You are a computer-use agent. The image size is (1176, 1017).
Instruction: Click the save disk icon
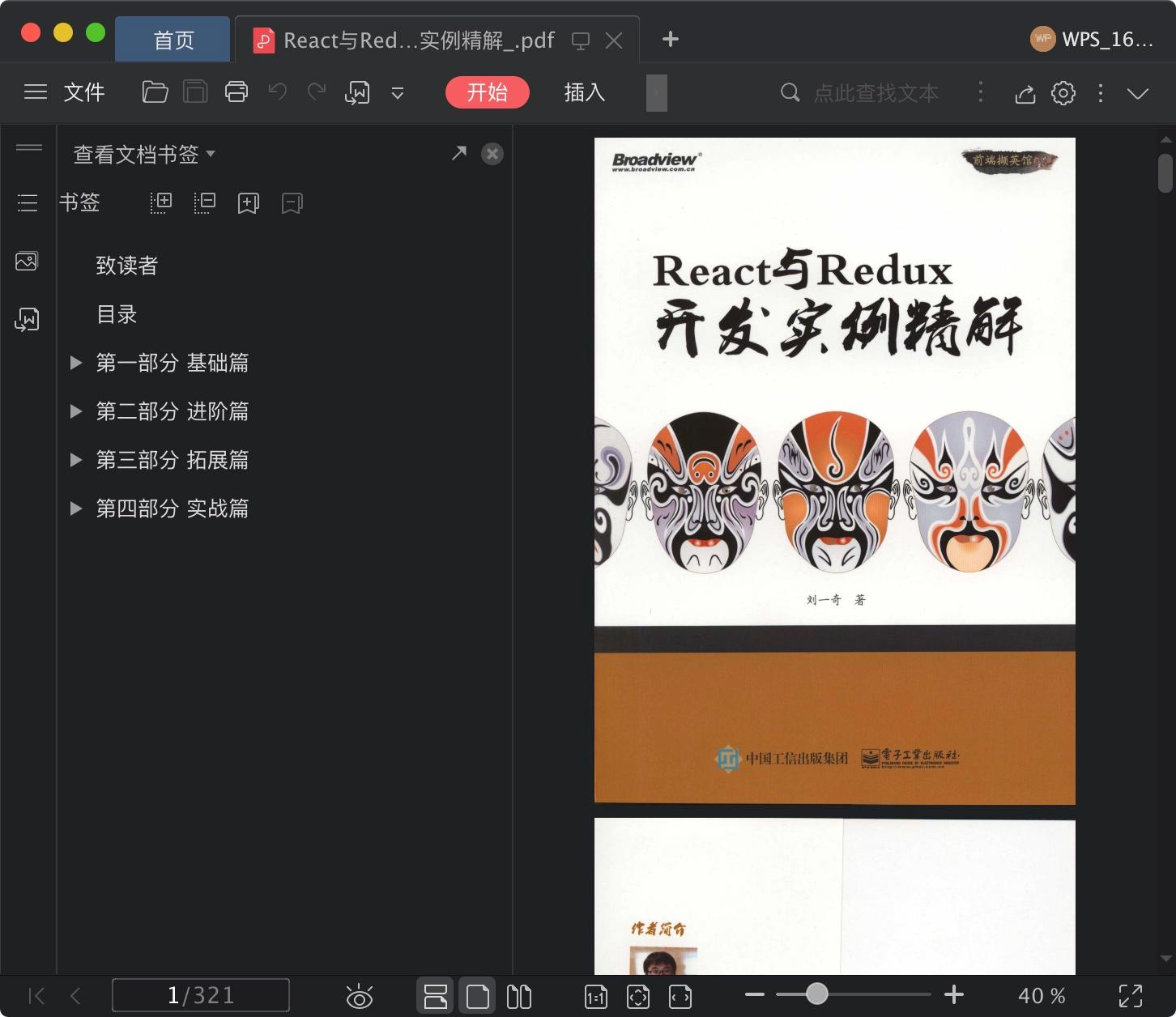[195, 92]
